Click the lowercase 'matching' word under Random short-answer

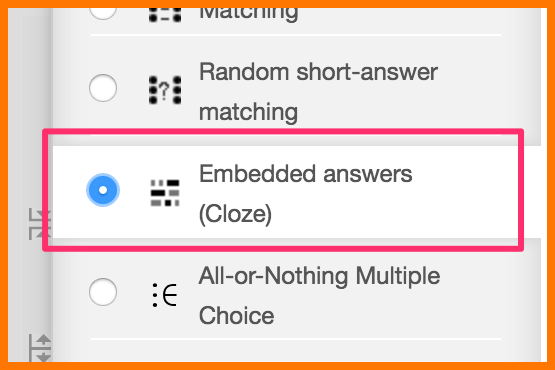[x=248, y=112]
